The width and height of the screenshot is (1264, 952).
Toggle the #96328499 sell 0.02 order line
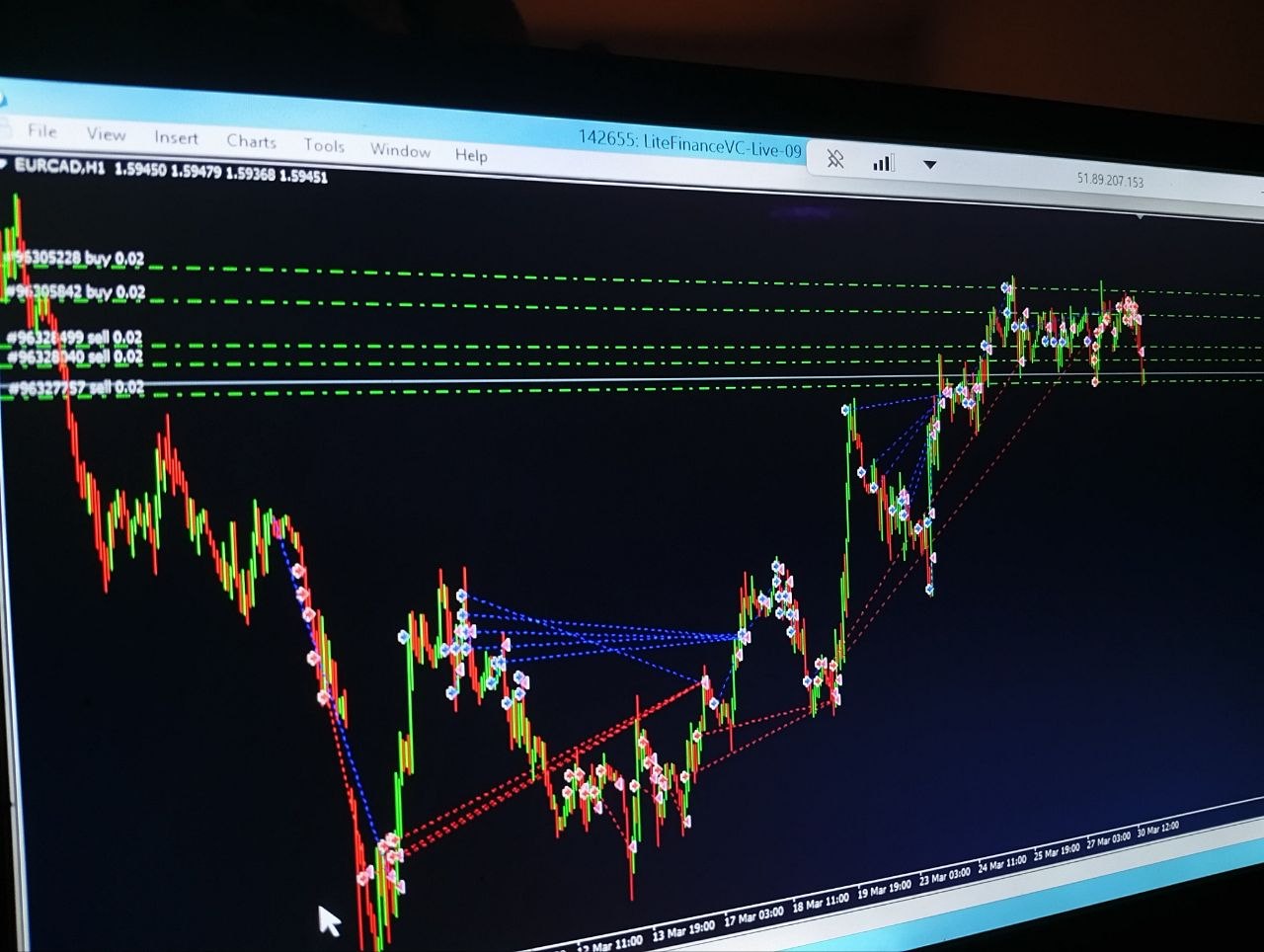pyautogui.click(x=74, y=337)
